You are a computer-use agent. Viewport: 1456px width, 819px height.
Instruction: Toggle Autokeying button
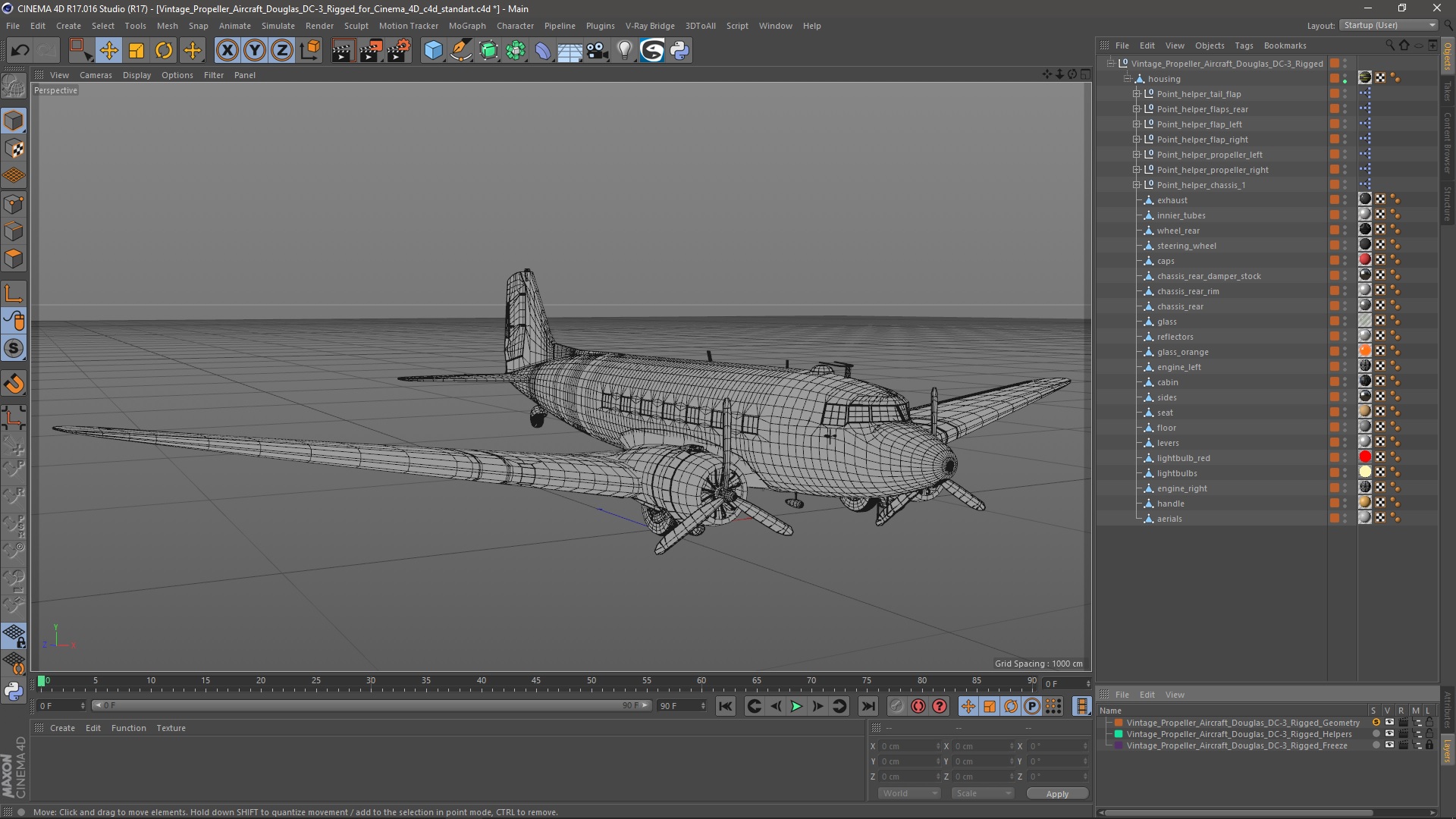click(x=918, y=706)
